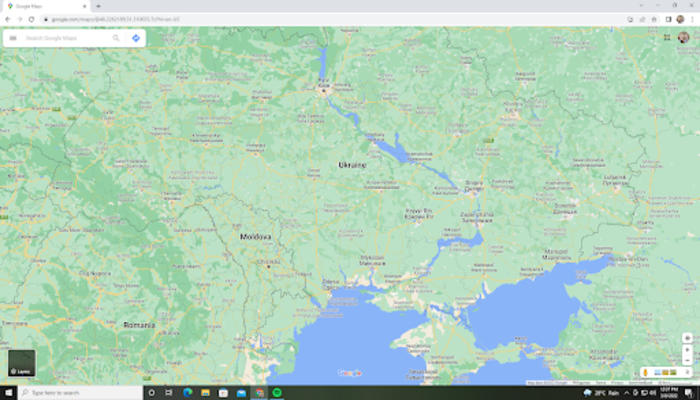Screen dimensions: 700x400
Task: Open Task View on the taskbar
Action: pos(169,393)
